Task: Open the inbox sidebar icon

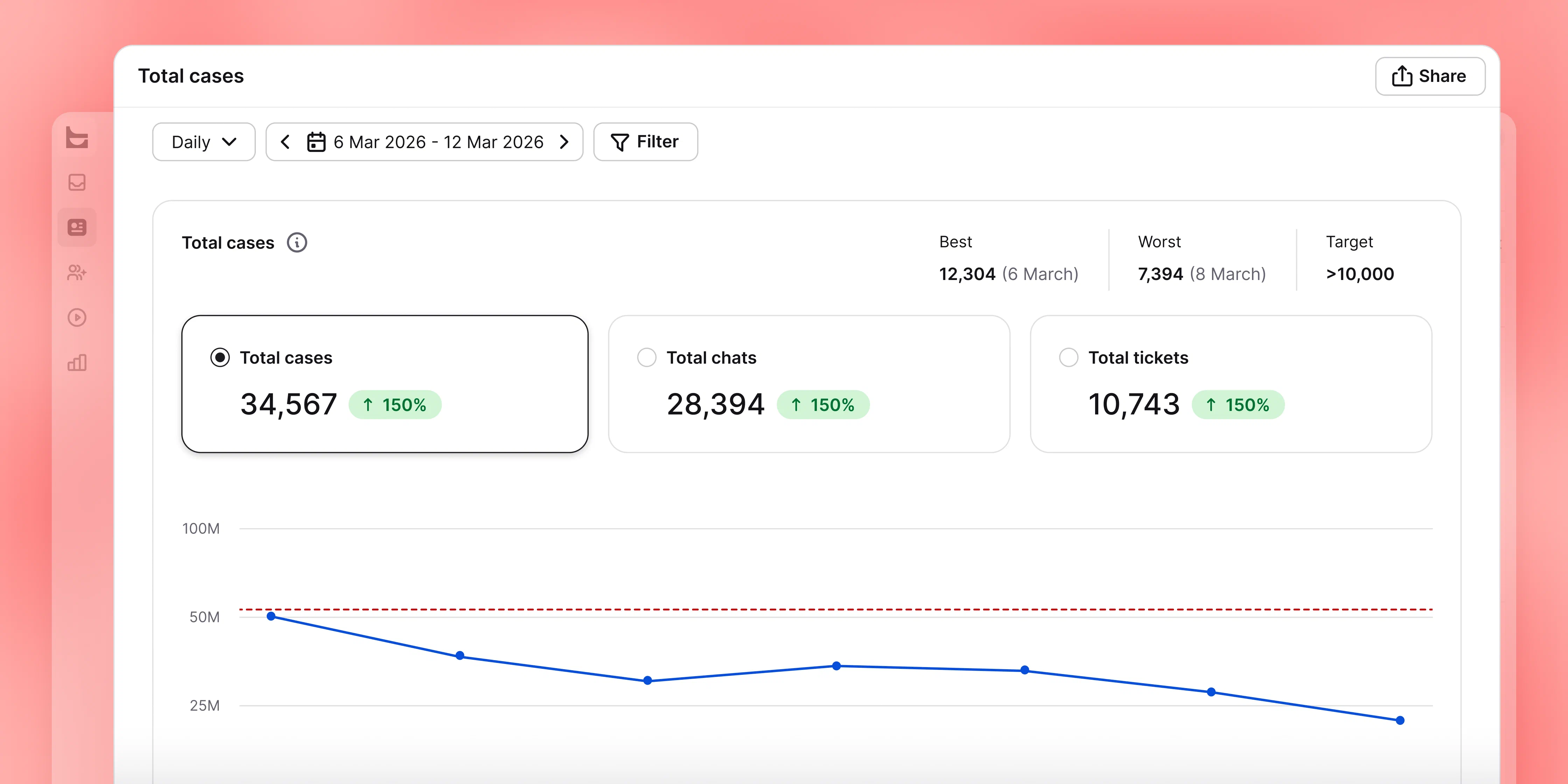Action: click(77, 183)
